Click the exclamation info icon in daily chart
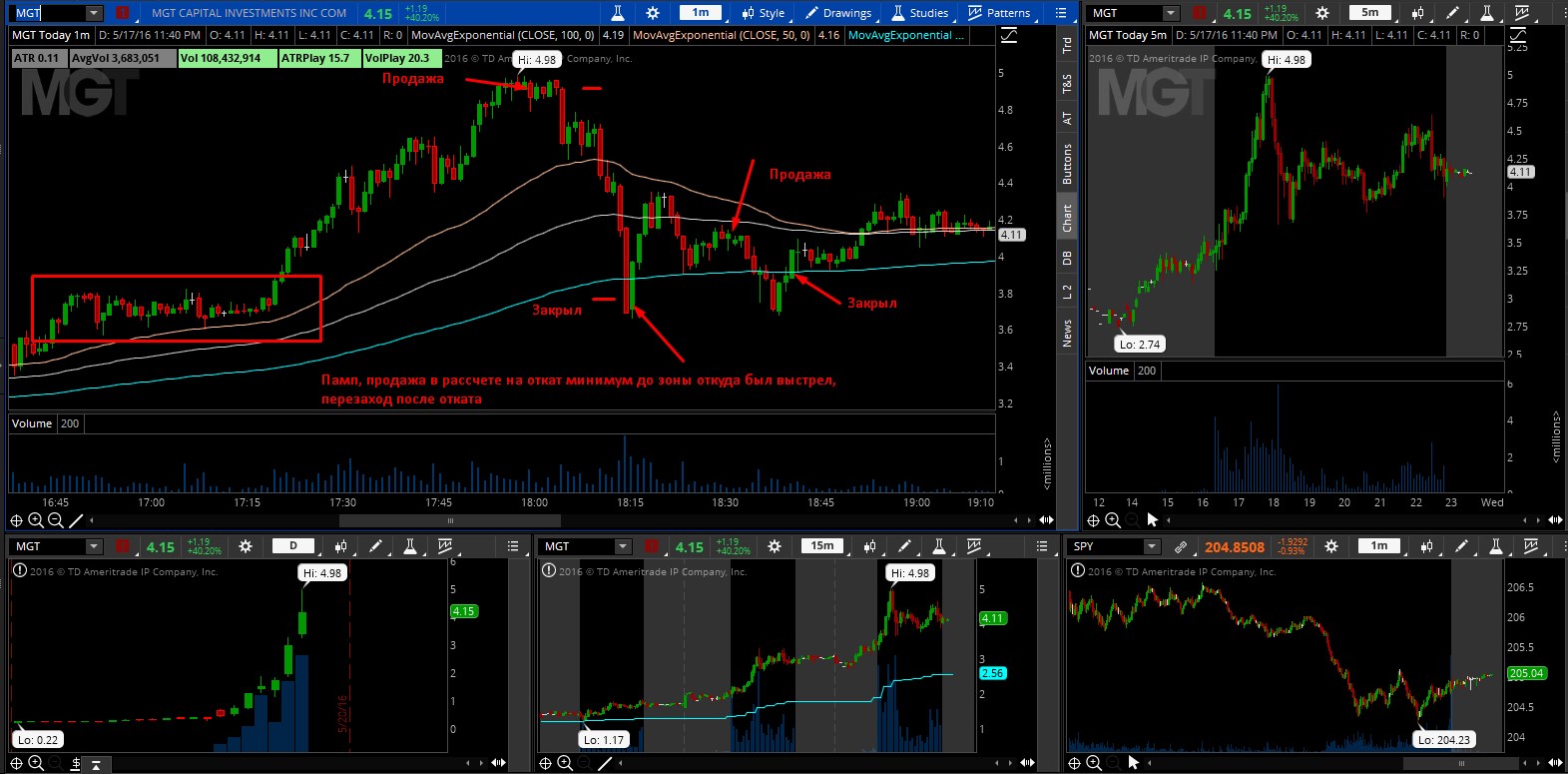The height and width of the screenshot is (774, 1568). pyautogui.click(x=20, y=570)
